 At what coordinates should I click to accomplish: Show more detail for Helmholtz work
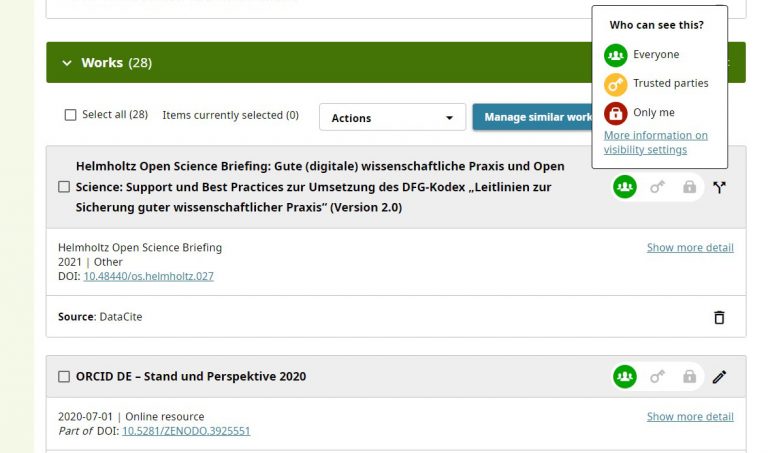(x=689, y=247)
